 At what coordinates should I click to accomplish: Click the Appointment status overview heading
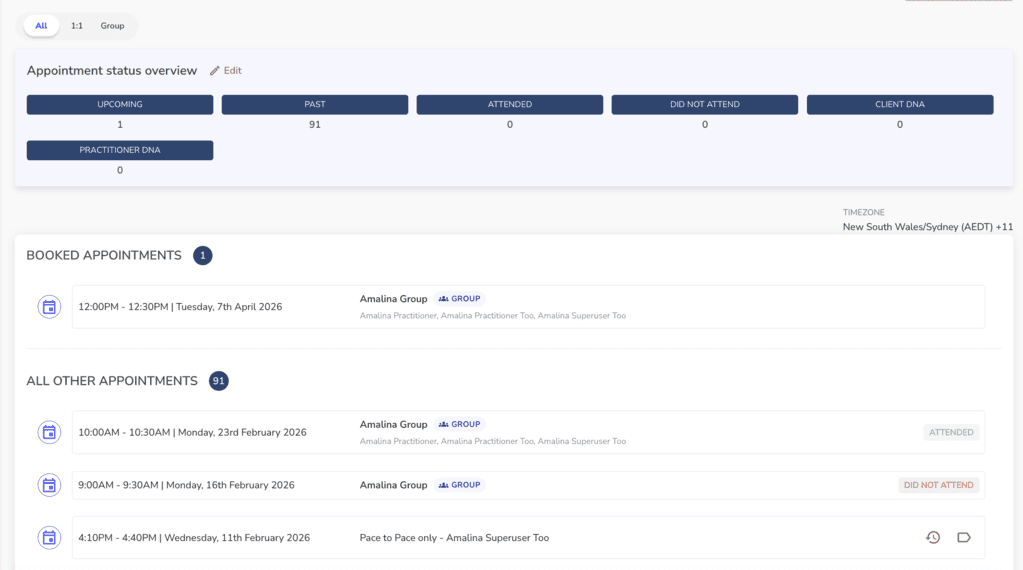[112, 70]
